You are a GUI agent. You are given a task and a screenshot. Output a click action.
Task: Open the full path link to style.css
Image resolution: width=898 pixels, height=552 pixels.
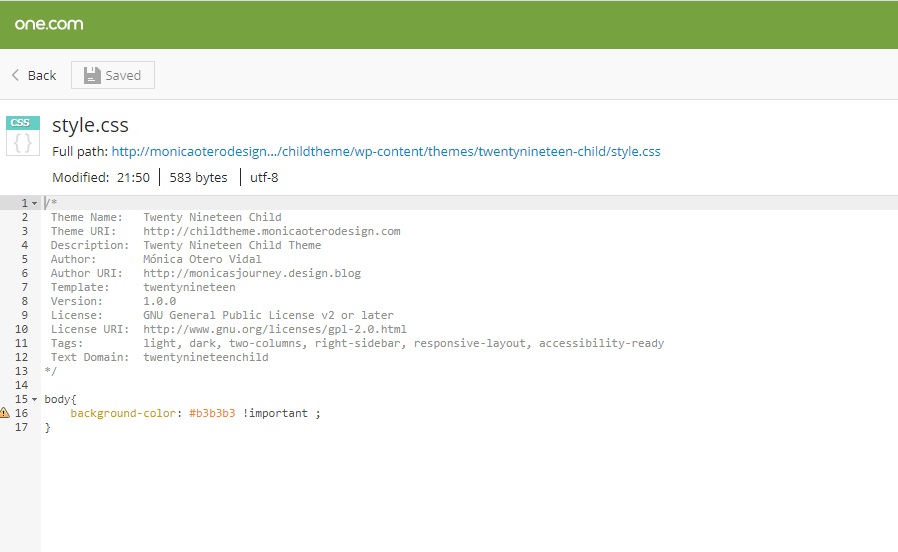(x=385, y=152)
